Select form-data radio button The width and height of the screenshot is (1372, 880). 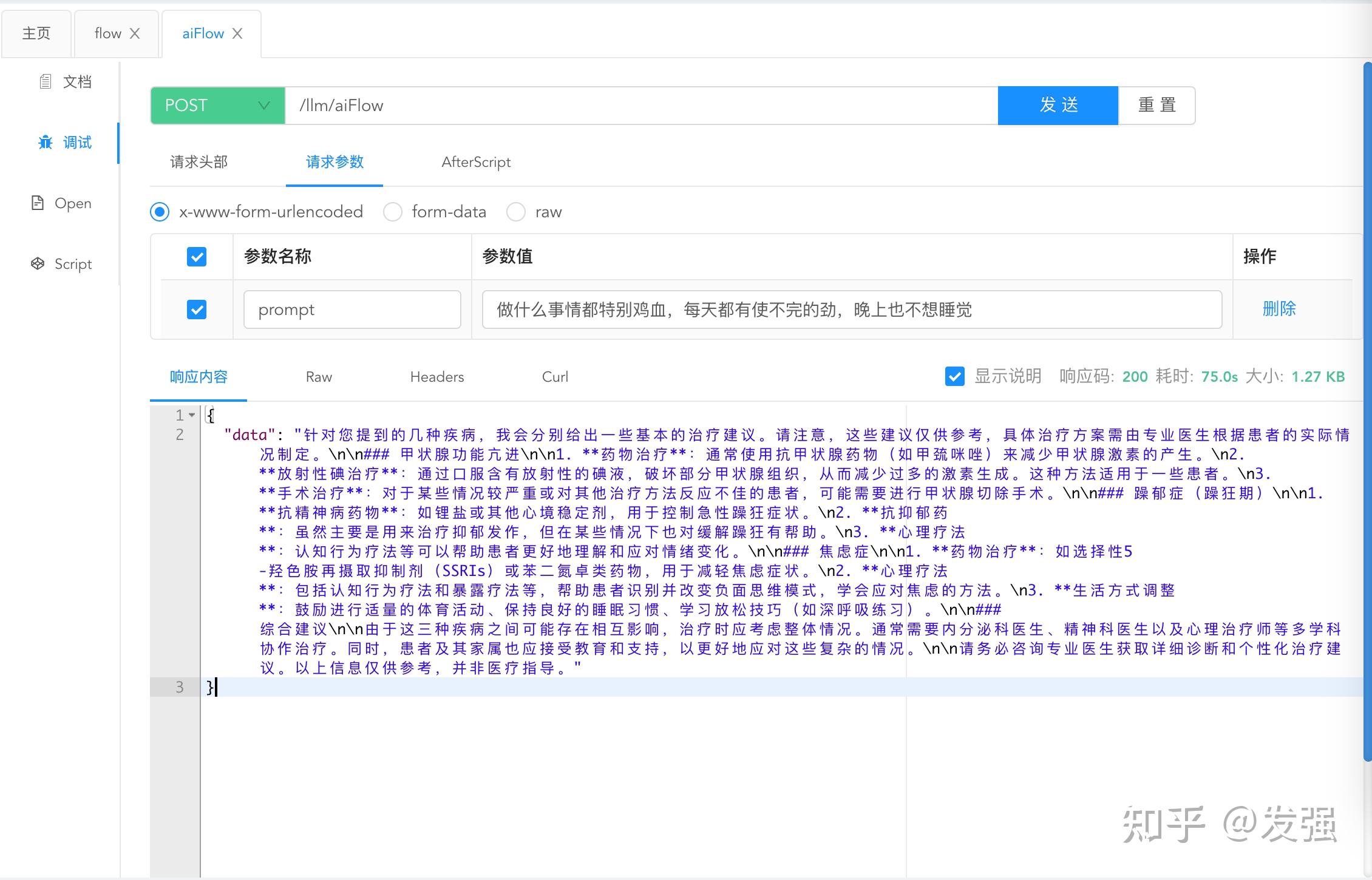[393, 212]
